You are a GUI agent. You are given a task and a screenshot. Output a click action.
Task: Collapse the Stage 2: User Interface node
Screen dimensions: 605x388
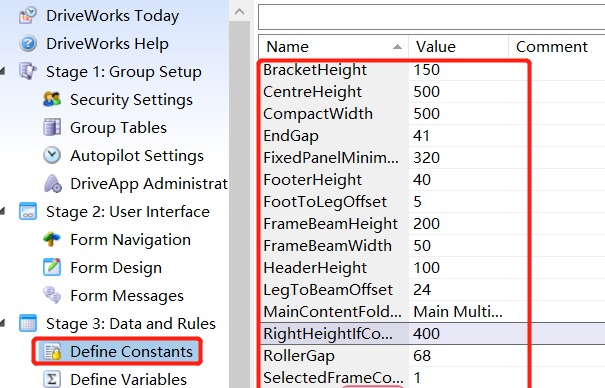pos(3,211)
